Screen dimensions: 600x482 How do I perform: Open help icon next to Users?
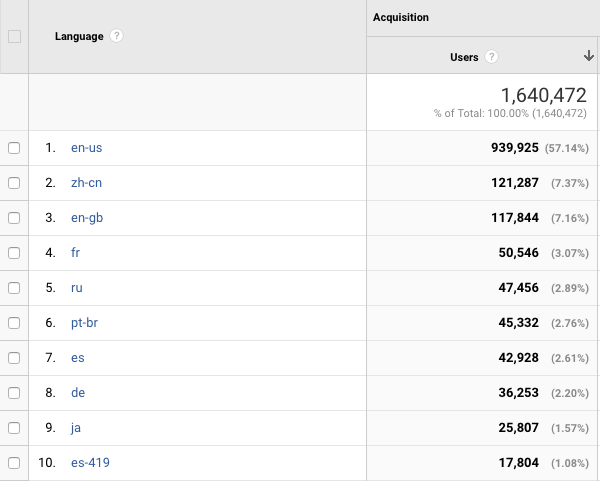(x=491, y=57)
